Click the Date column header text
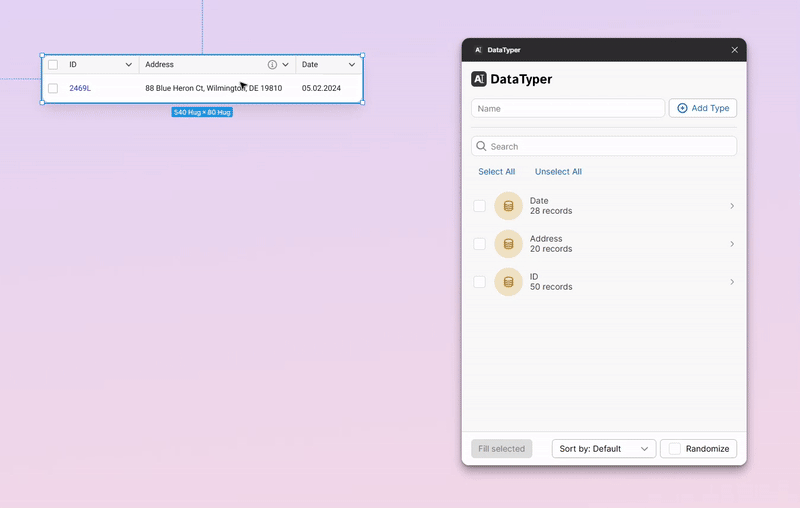 [x=310, y=65]
